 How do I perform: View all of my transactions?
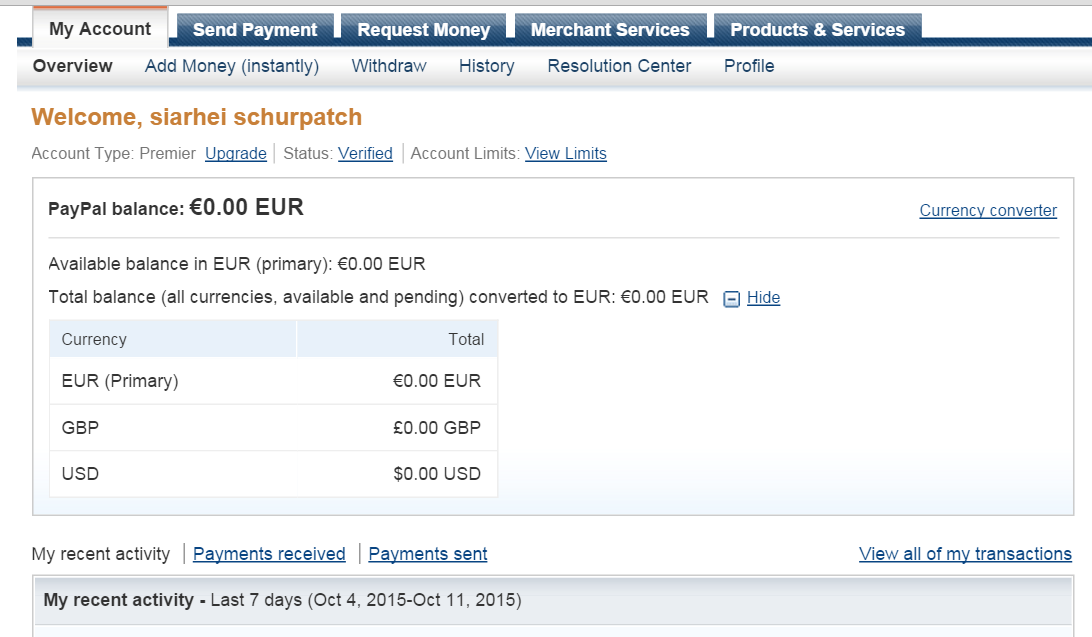pos(965,554)
